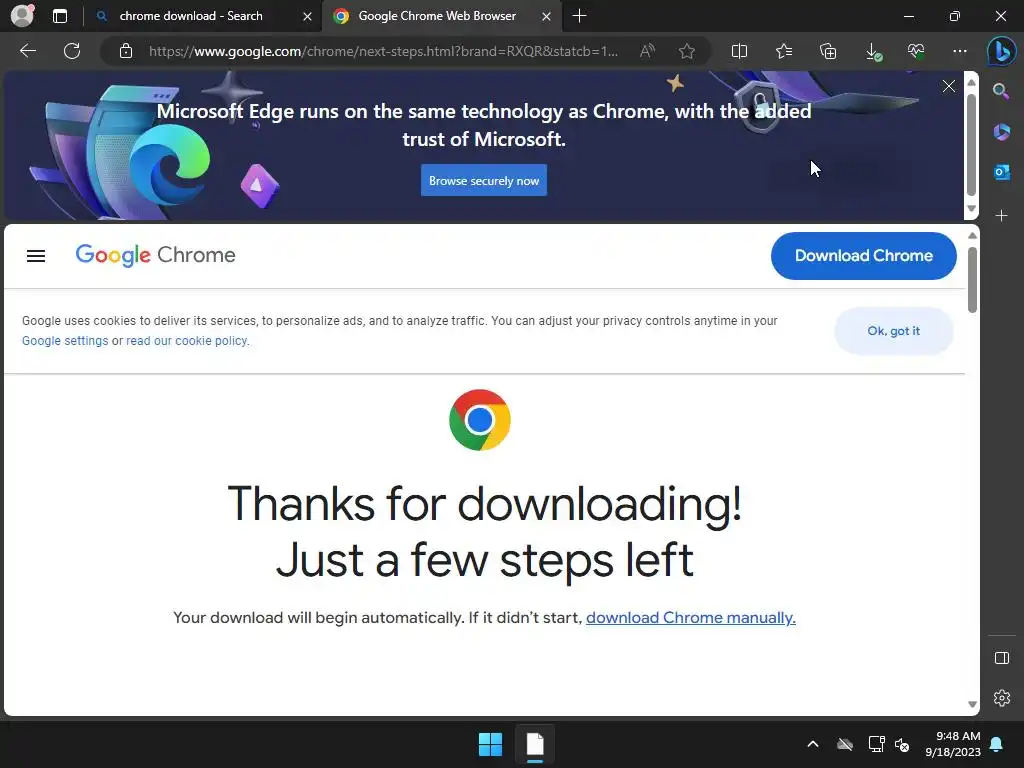The width and height of the screenshot is (1024, 768).
Task: Open the taskbar file app icon
Action: click(x=535, y=744)
